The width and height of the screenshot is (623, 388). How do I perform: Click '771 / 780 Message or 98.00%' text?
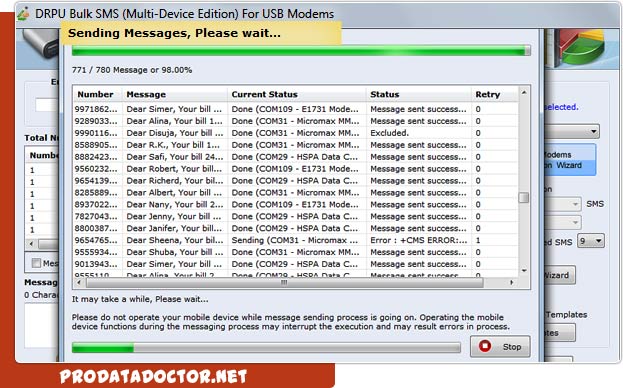click(x=132, y=70)
